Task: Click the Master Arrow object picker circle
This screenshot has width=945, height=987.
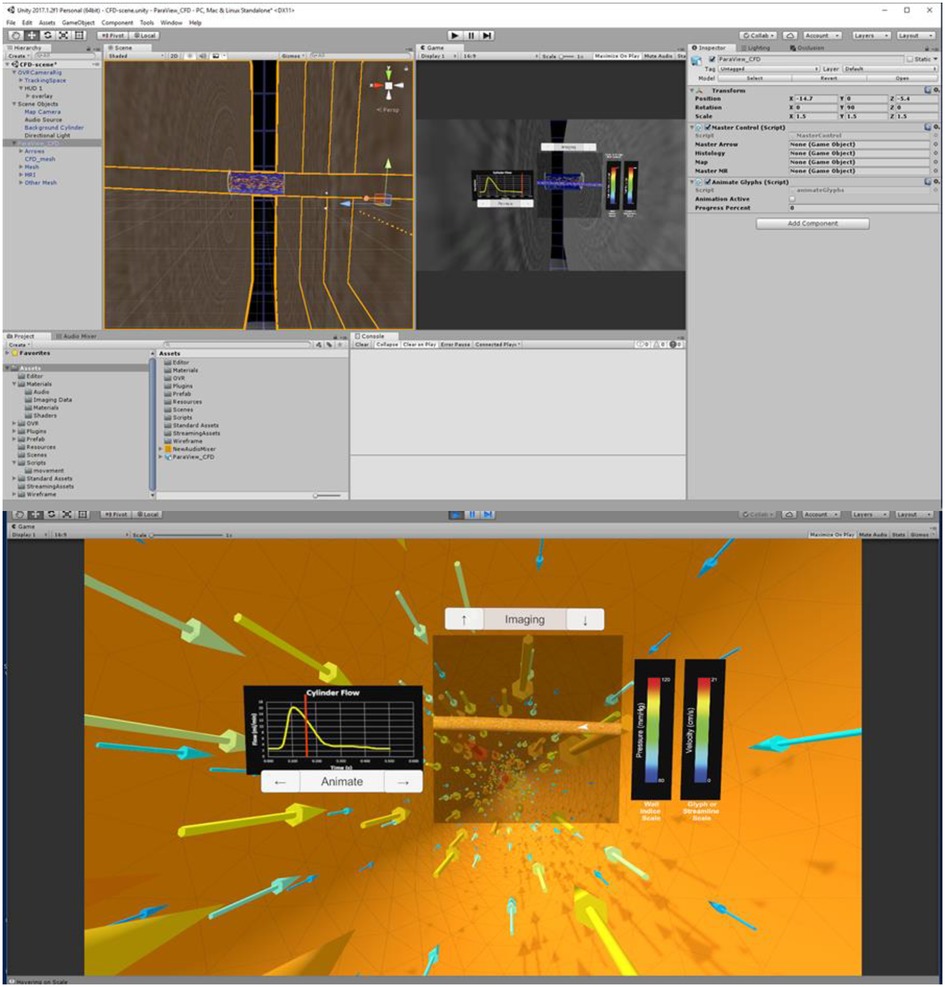Action: tap(935, 144)
